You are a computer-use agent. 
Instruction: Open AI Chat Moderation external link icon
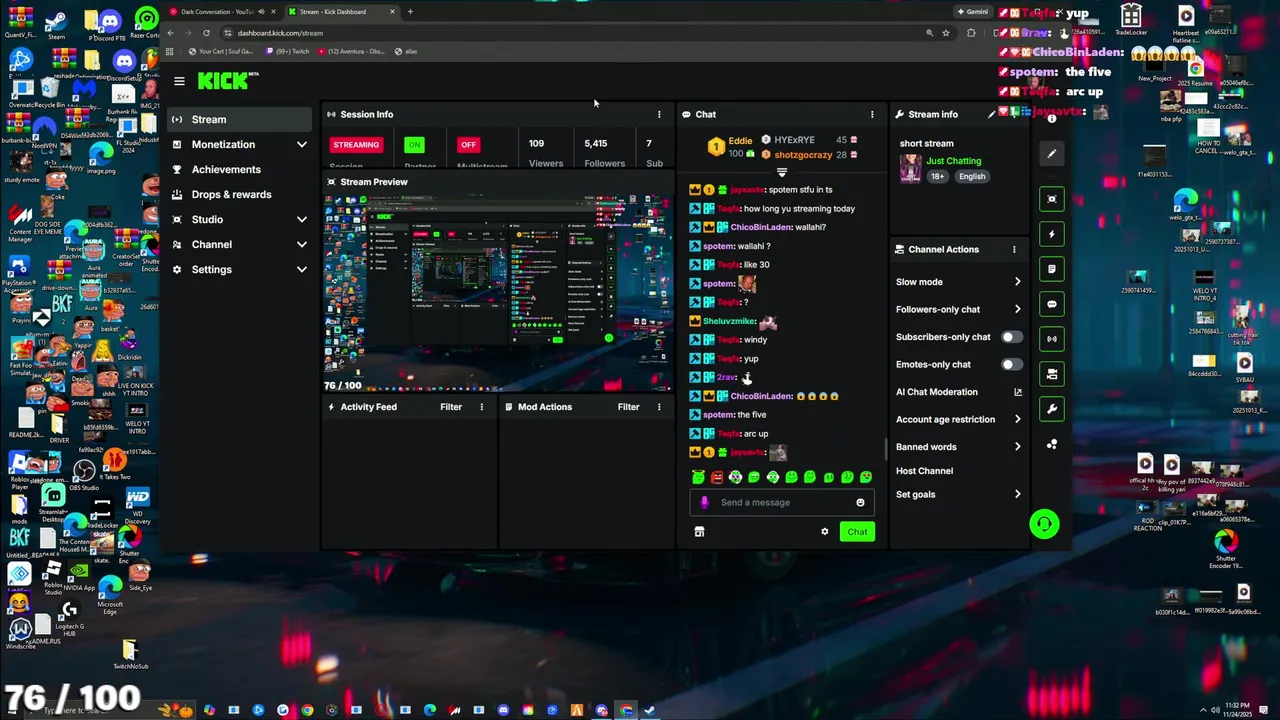click(1018, 392)
